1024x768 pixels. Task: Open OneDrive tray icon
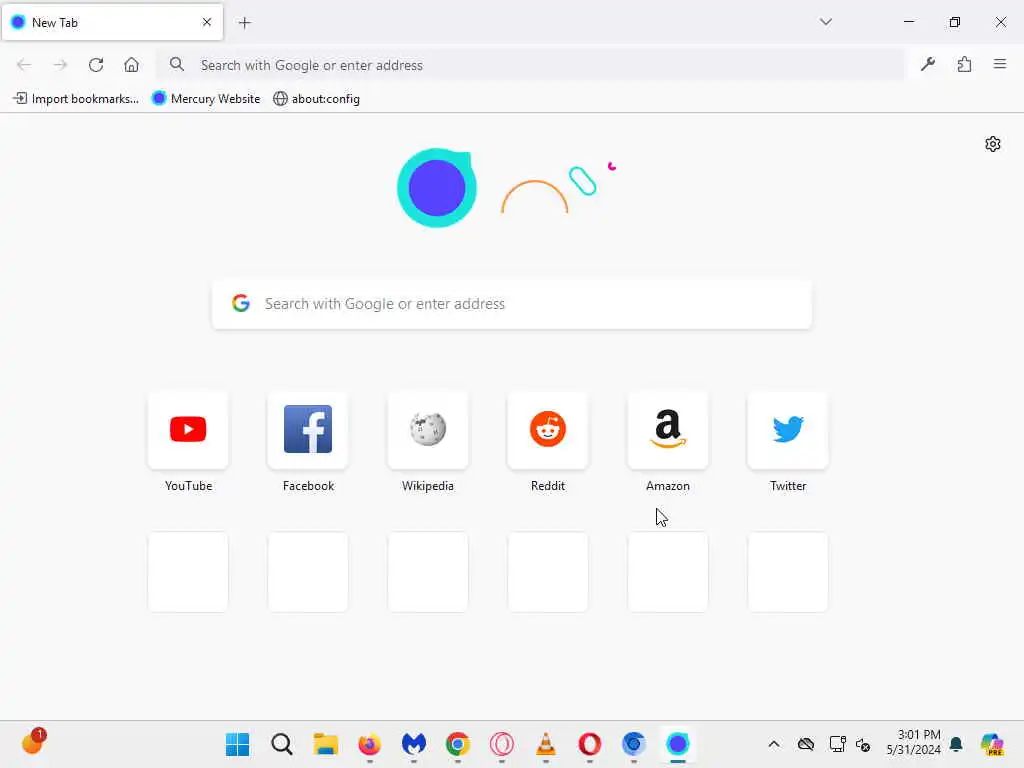(806, 744)
